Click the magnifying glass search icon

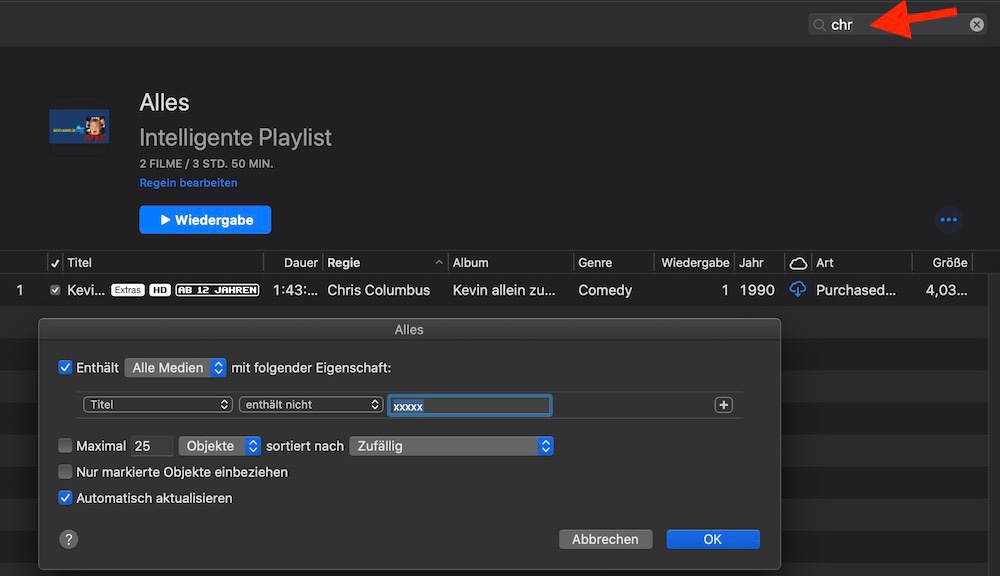pyautogui.click(x=820, y=25)
